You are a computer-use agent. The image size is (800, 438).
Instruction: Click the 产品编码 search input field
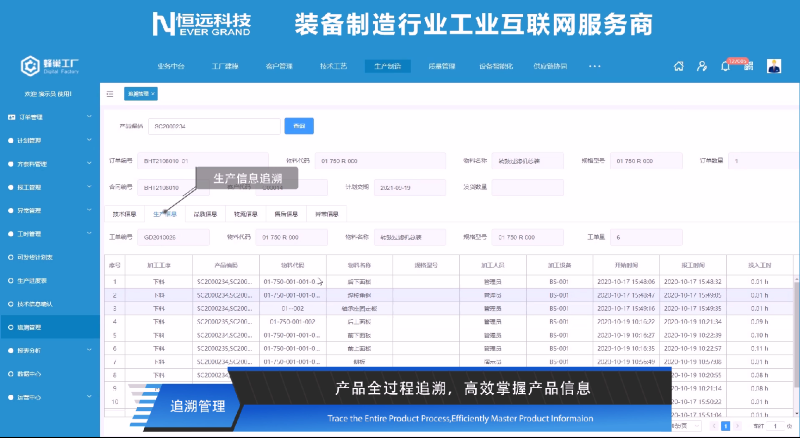(x=214, y=126)
